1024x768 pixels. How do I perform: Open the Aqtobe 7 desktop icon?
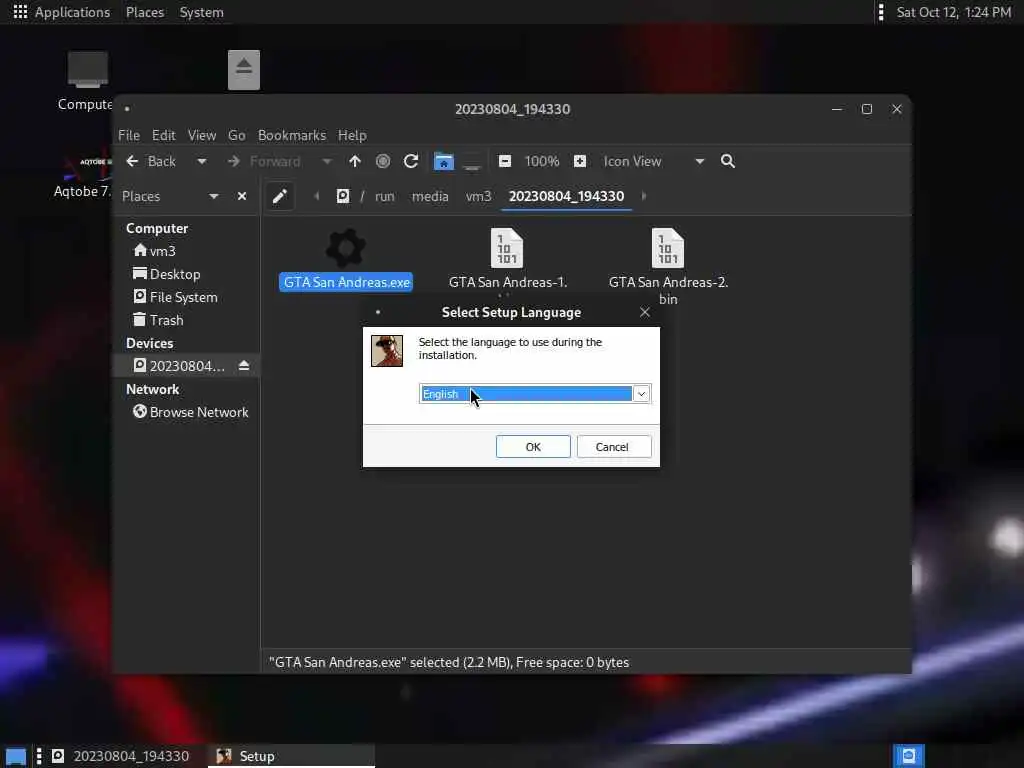85,175
